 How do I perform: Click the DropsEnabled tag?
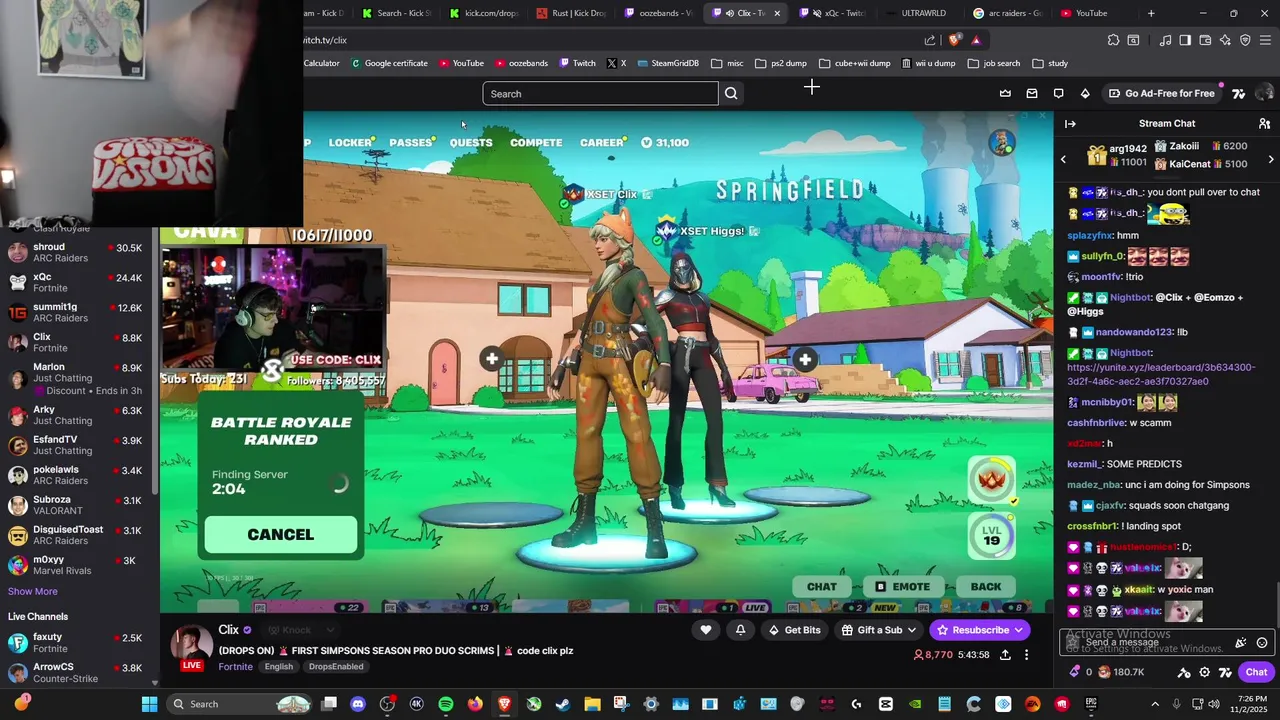pyautogui.click(x=336, y=667)
